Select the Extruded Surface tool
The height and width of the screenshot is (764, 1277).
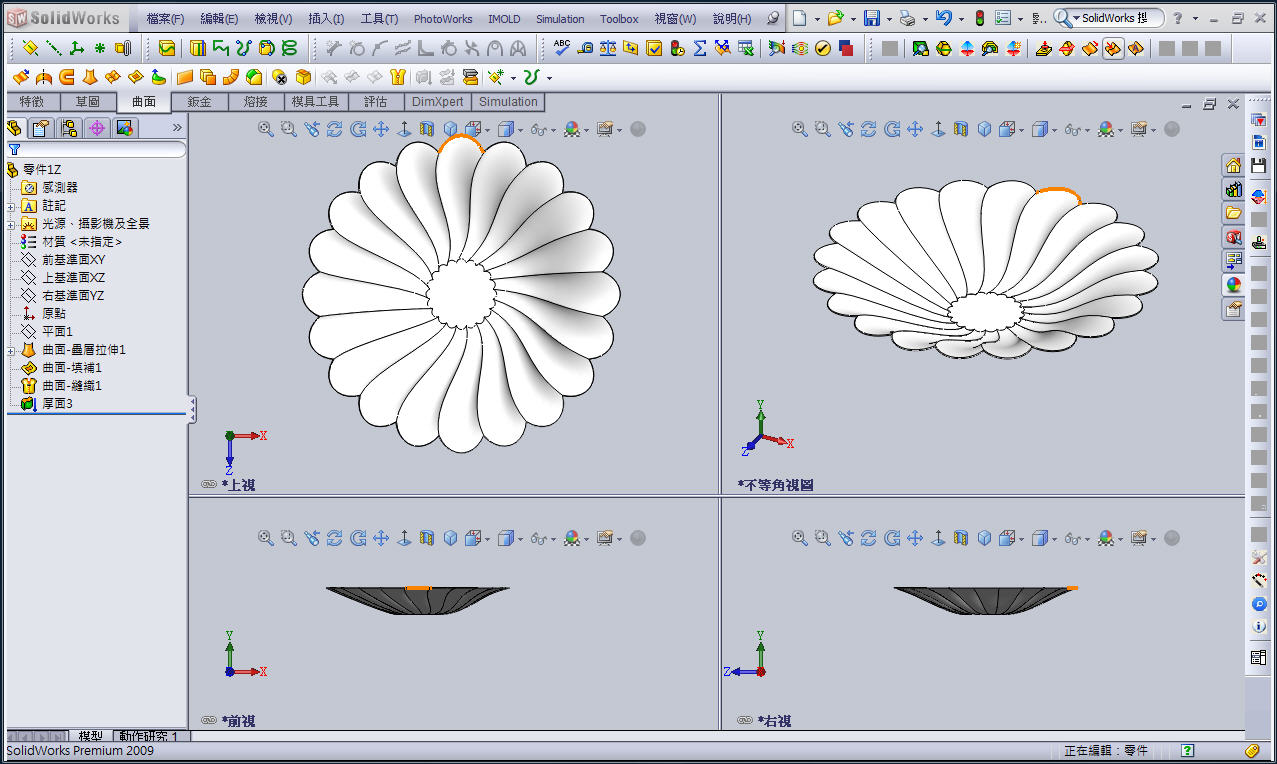click(20, 77)
